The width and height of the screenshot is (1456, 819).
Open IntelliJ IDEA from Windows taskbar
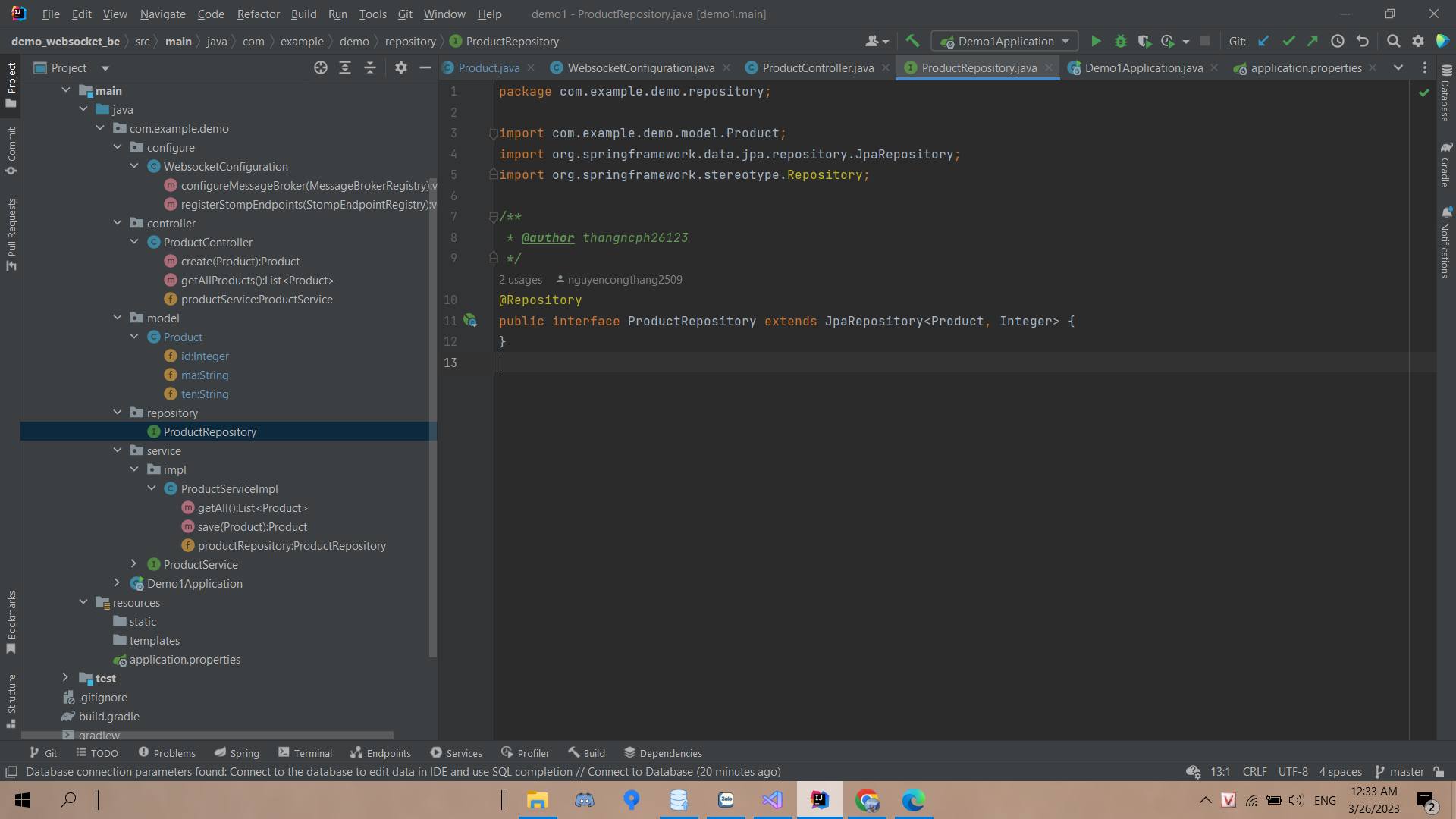coord(820,800)
